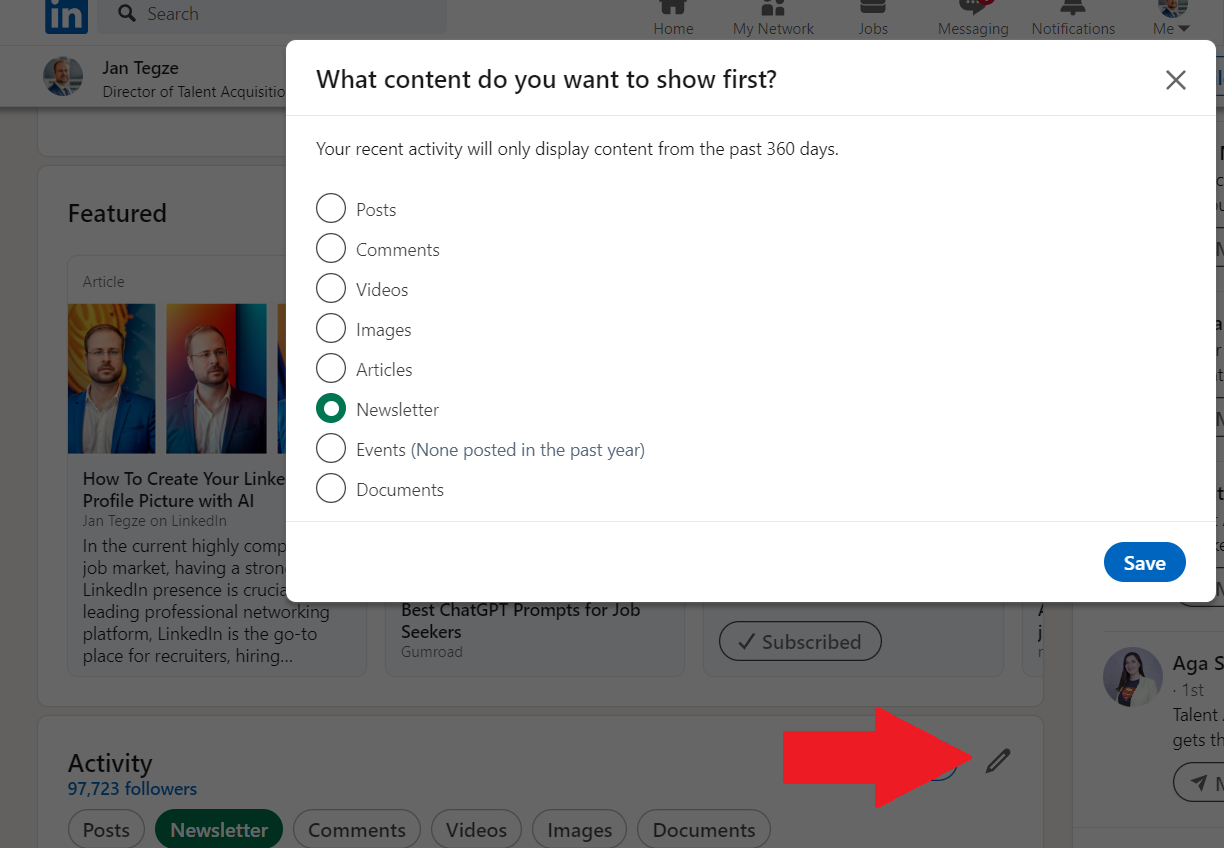This screenshot has height=848, width=1224.
Task: Select the Posts radio button
Action: 331,208
